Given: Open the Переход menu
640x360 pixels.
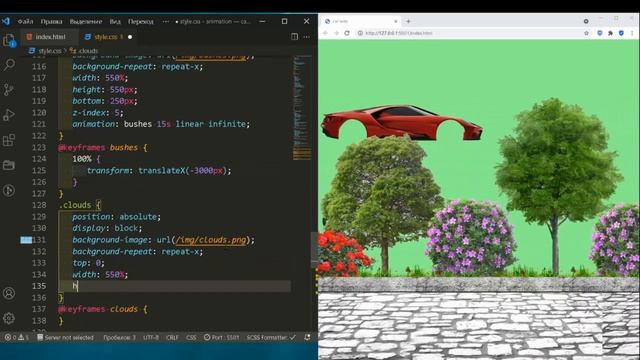Looking at the screenshot, I should click(x=141, y=21).
